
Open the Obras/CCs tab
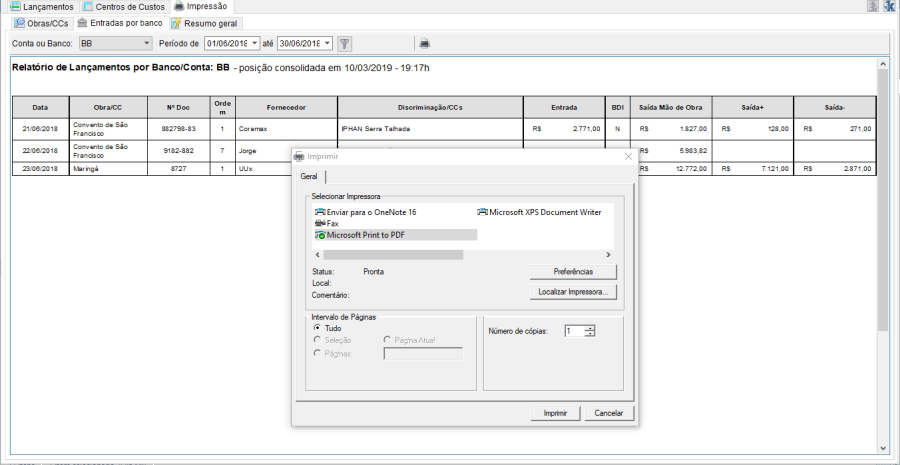click(41, 22)
